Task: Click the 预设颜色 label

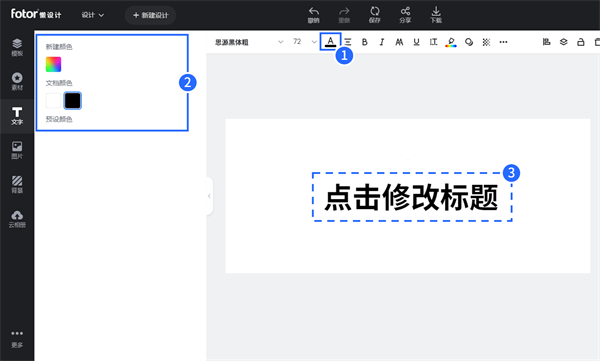Action: coord(59,119)
